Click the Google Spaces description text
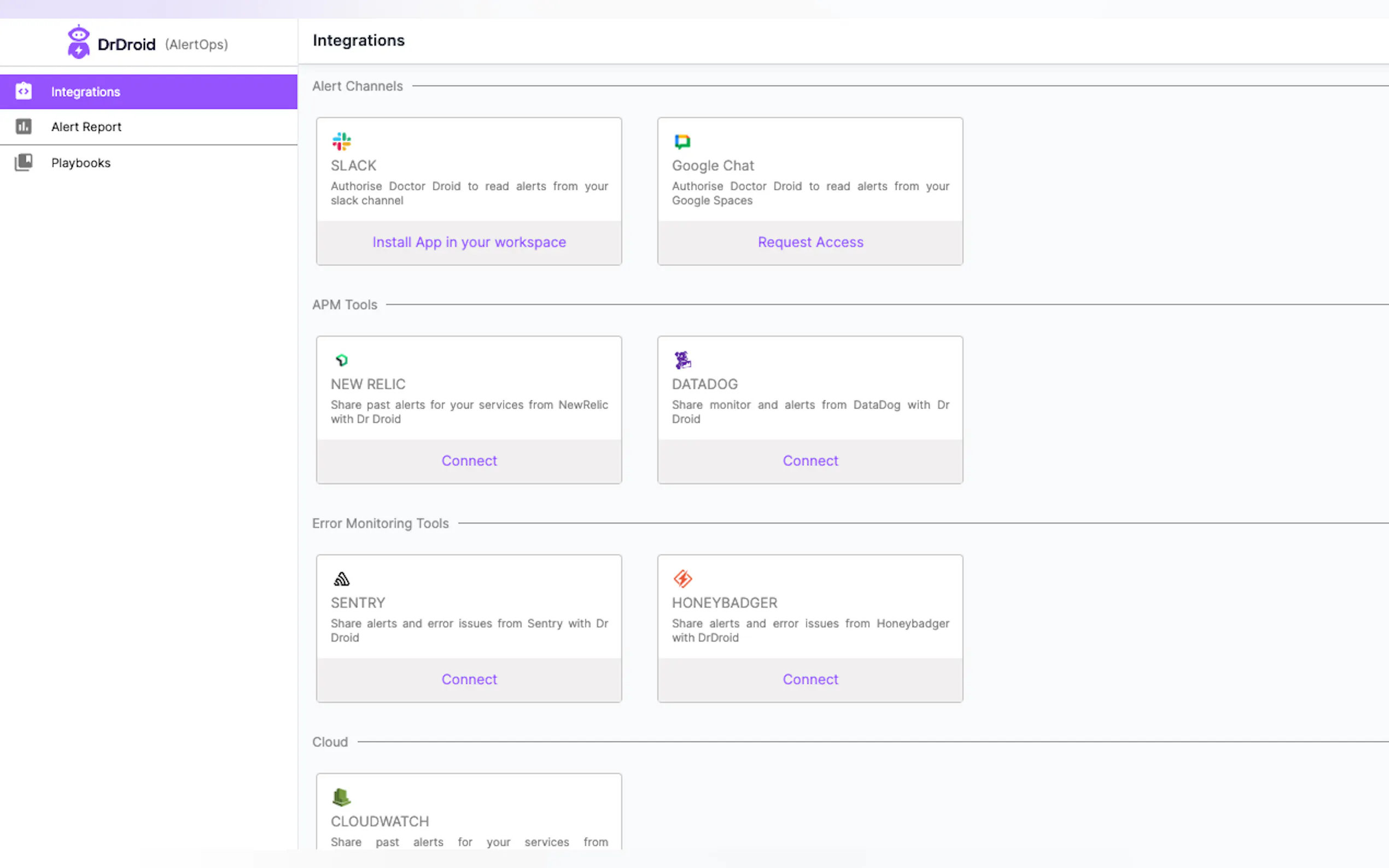 click(x=810, y=193)
